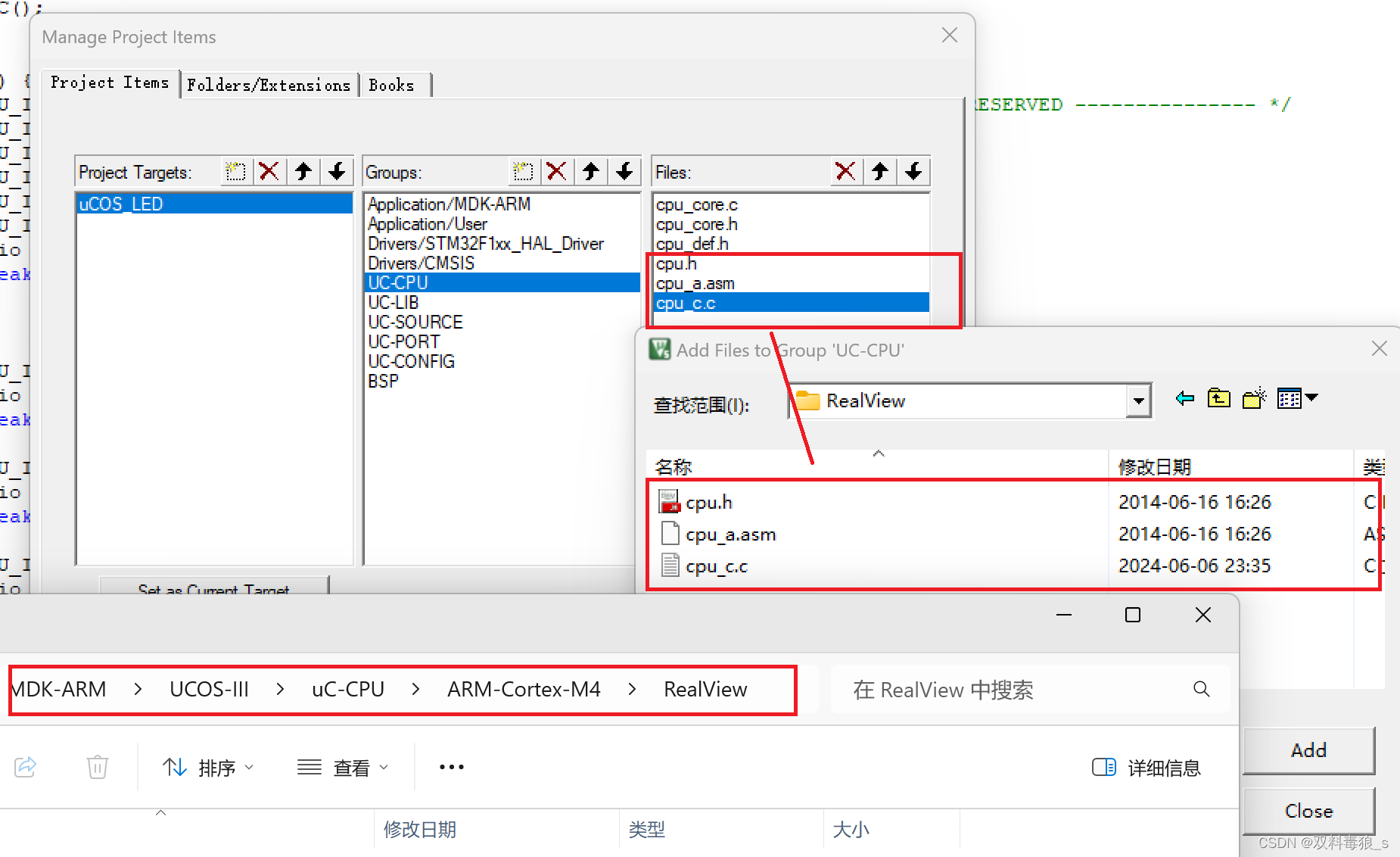Open the view menu in Add Files dialog
Viewport: 1400px width, 857px height.
1297,398
